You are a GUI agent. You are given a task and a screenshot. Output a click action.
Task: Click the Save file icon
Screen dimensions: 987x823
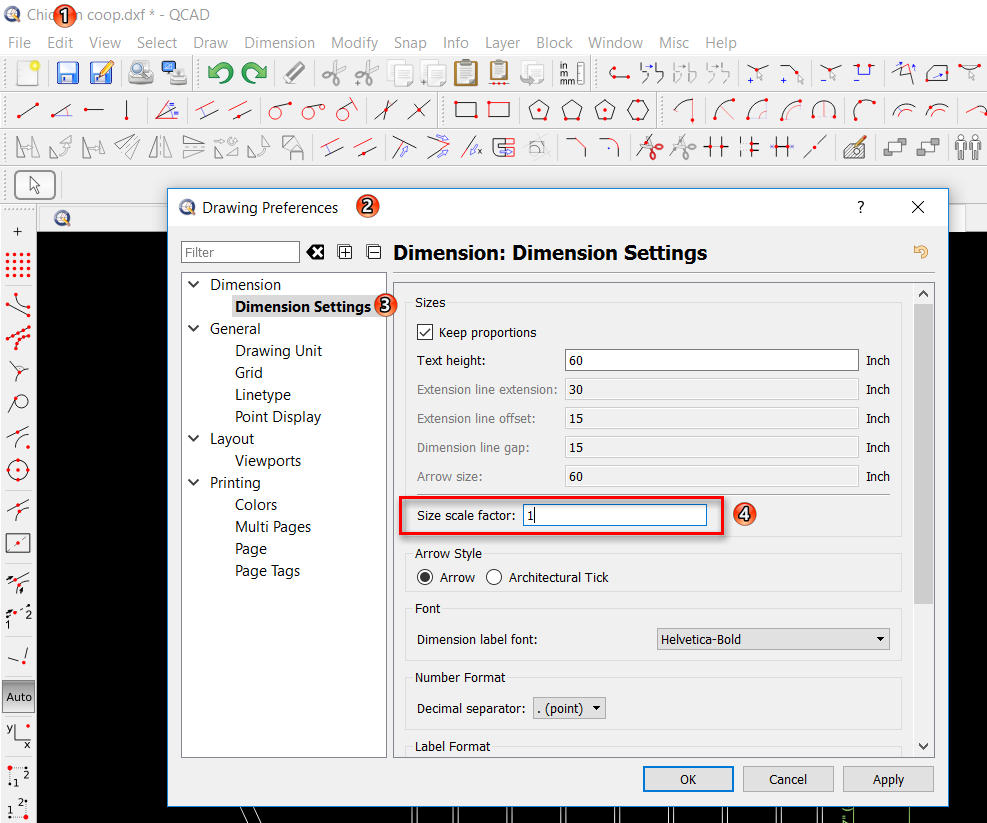pos(68,73)
